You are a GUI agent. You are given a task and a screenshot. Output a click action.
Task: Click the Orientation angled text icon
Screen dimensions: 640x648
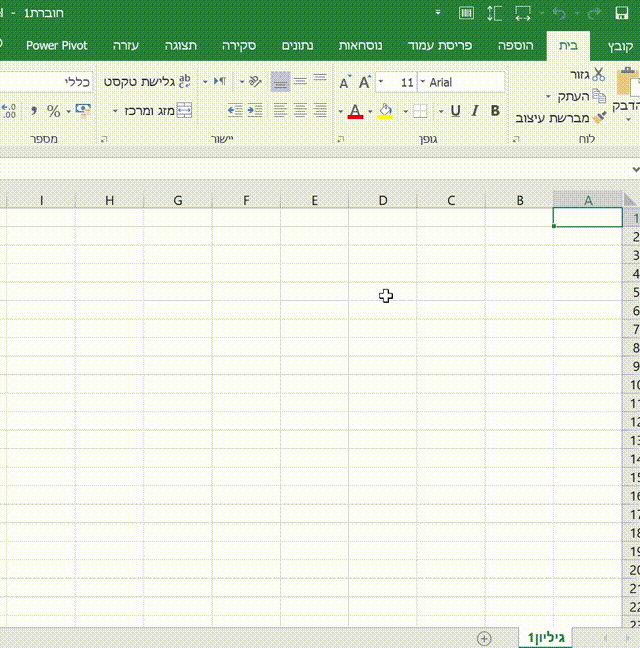tap(255, 81)
